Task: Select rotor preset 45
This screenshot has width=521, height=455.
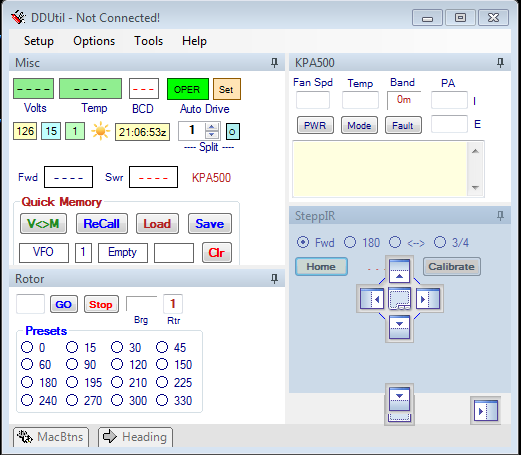Action: tap(162, 347)
